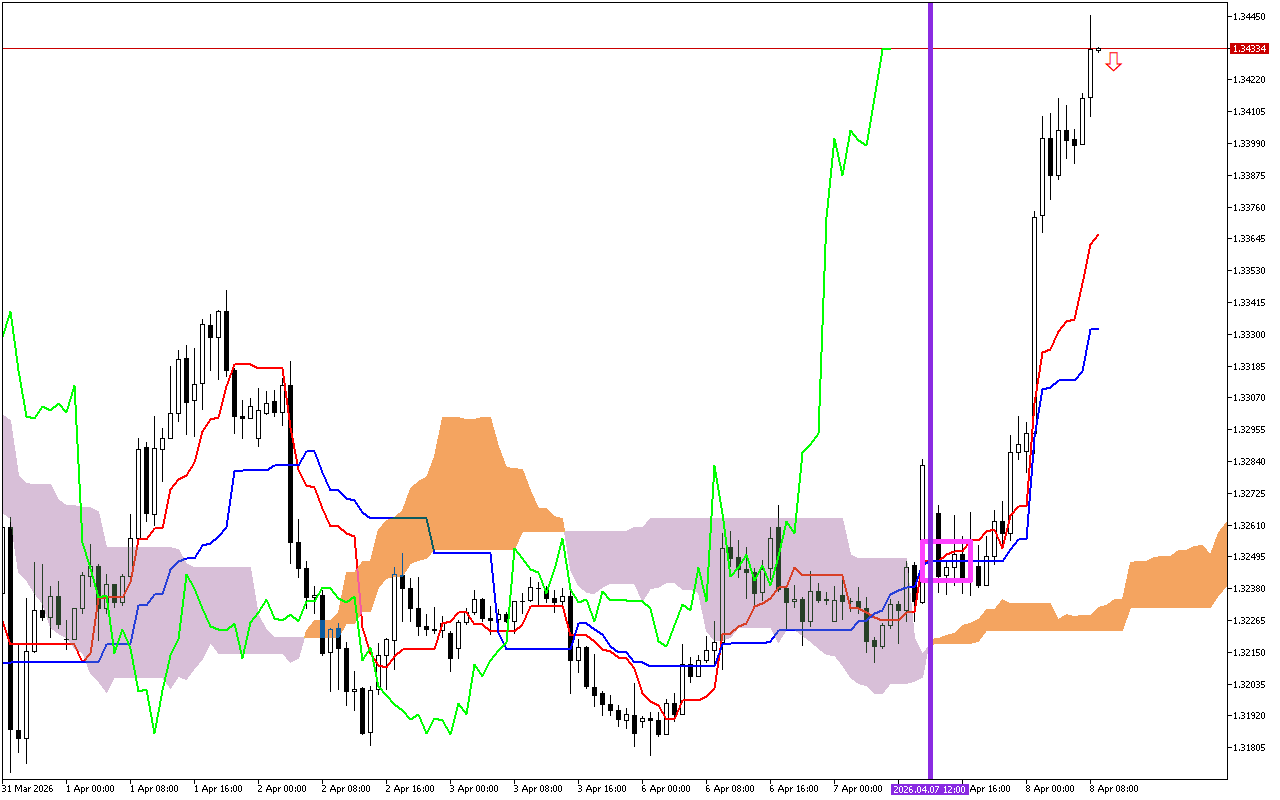Click the 8 Apr 08:00 time label
1280x800 pixels.
(1114, 787)
